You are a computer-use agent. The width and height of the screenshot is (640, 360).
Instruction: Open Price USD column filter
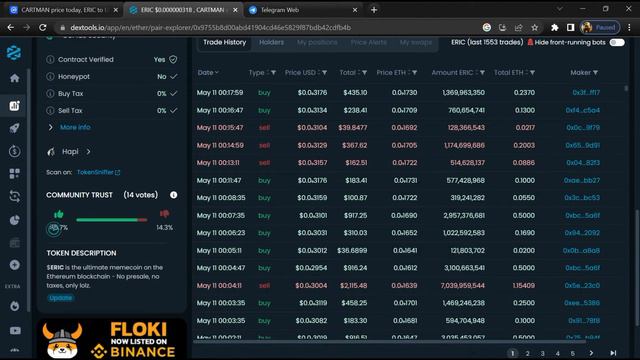tap(324, 73)
